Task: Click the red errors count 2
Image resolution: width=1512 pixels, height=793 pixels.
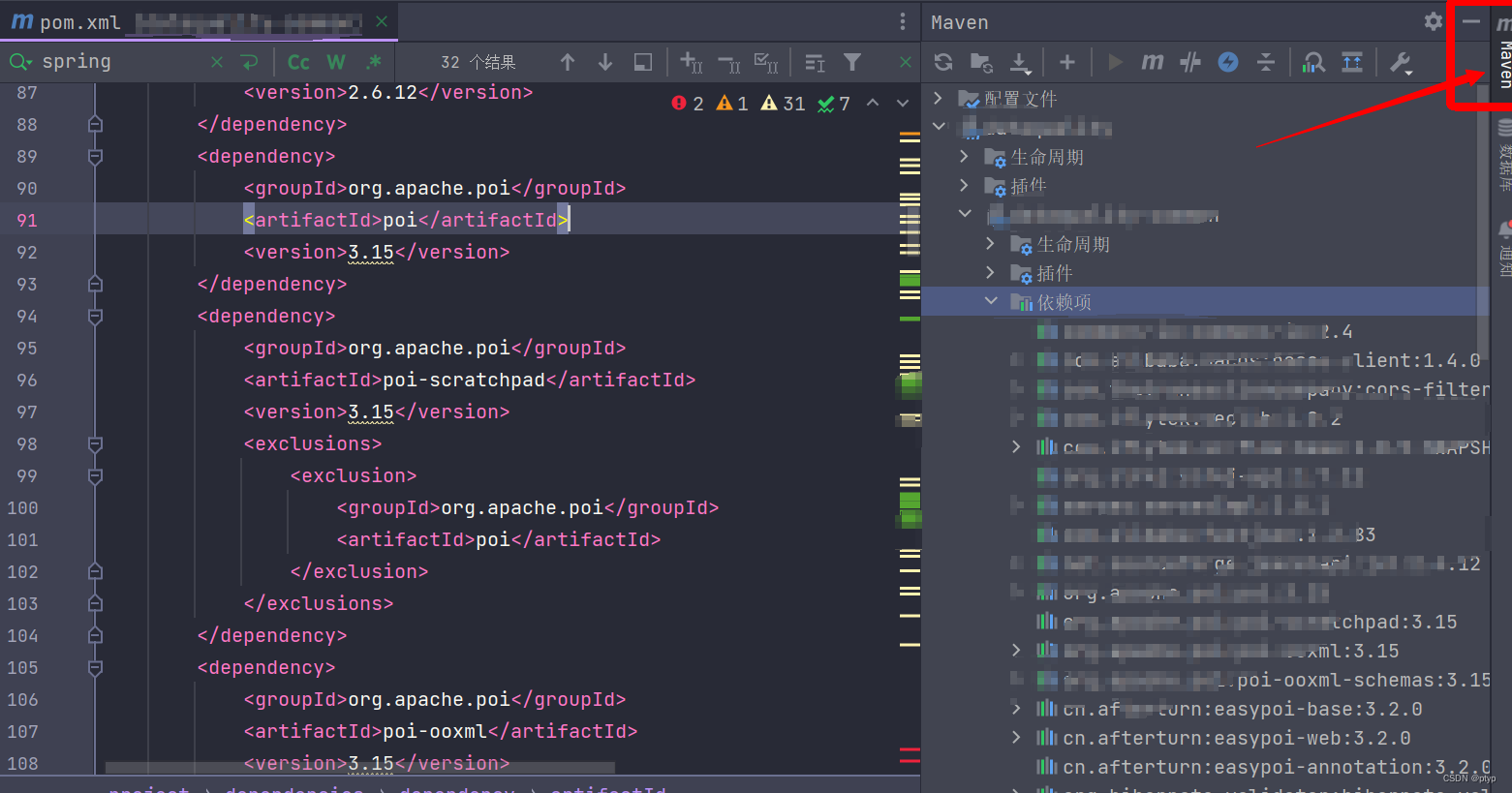Action: pyautogui.click(x=688, y=104)
